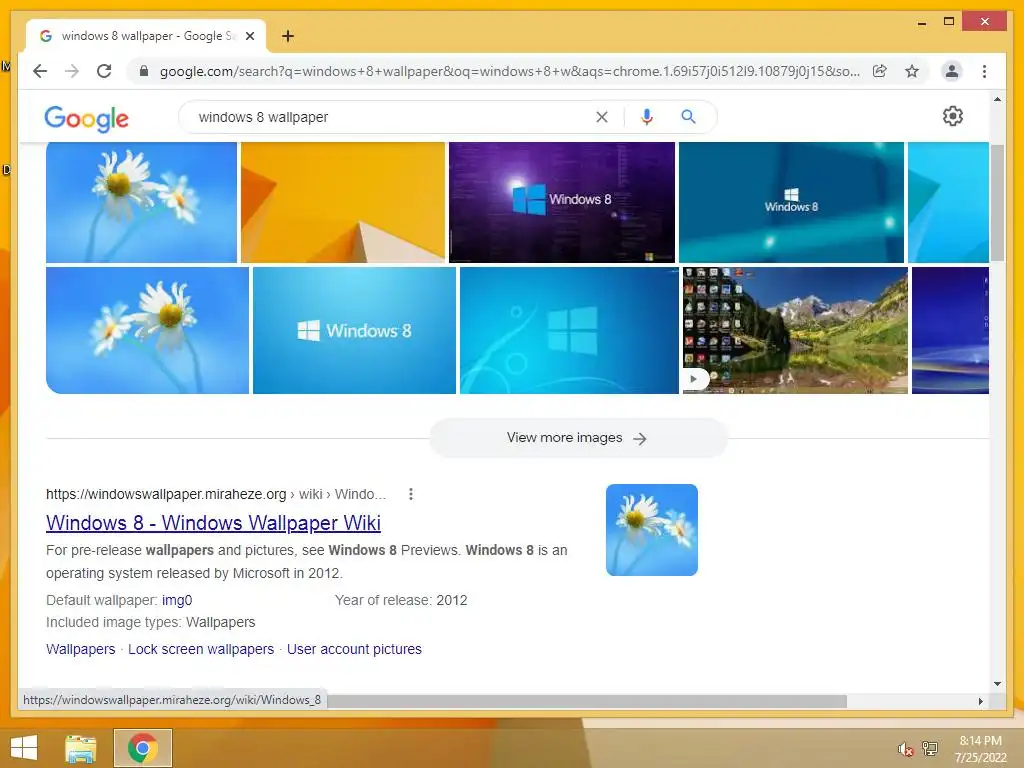Viewport: 1024px width, 768px height.
Task: Open the orange geometric wallpaper thumbnail
Action: pos(343,202)
